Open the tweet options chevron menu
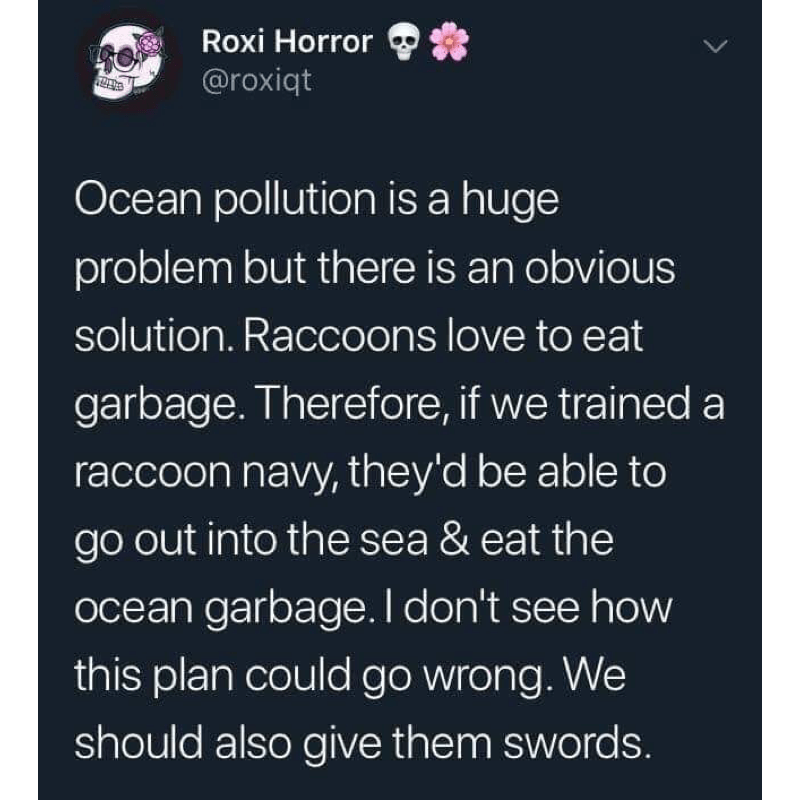This screenshot has width=800, height=800. 712,47
